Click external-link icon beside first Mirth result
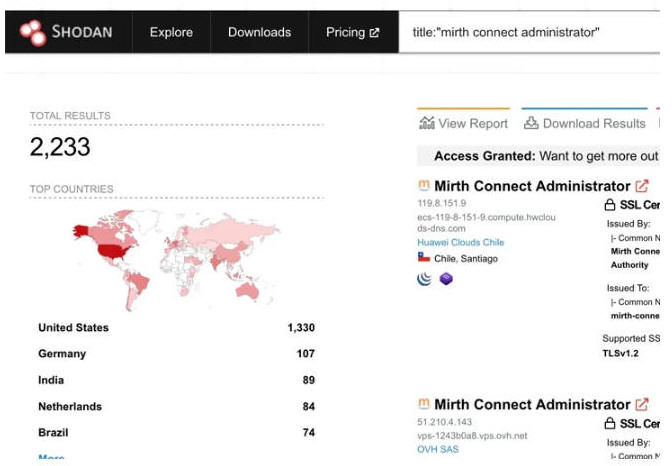Screen dimensions: 672x466 [x=642, y=186]
